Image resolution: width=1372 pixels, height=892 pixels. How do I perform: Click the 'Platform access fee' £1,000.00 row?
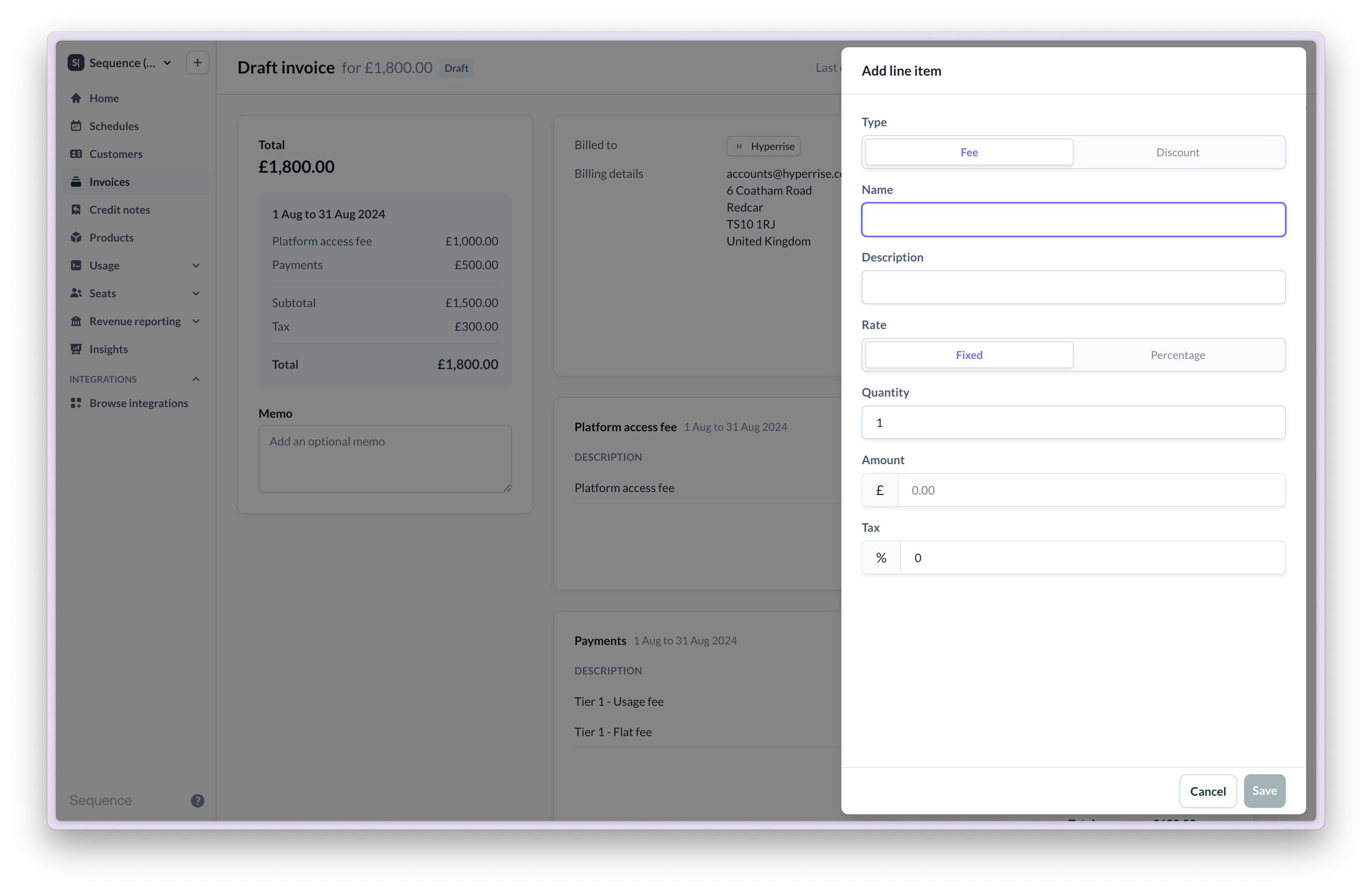coord(385,242)
